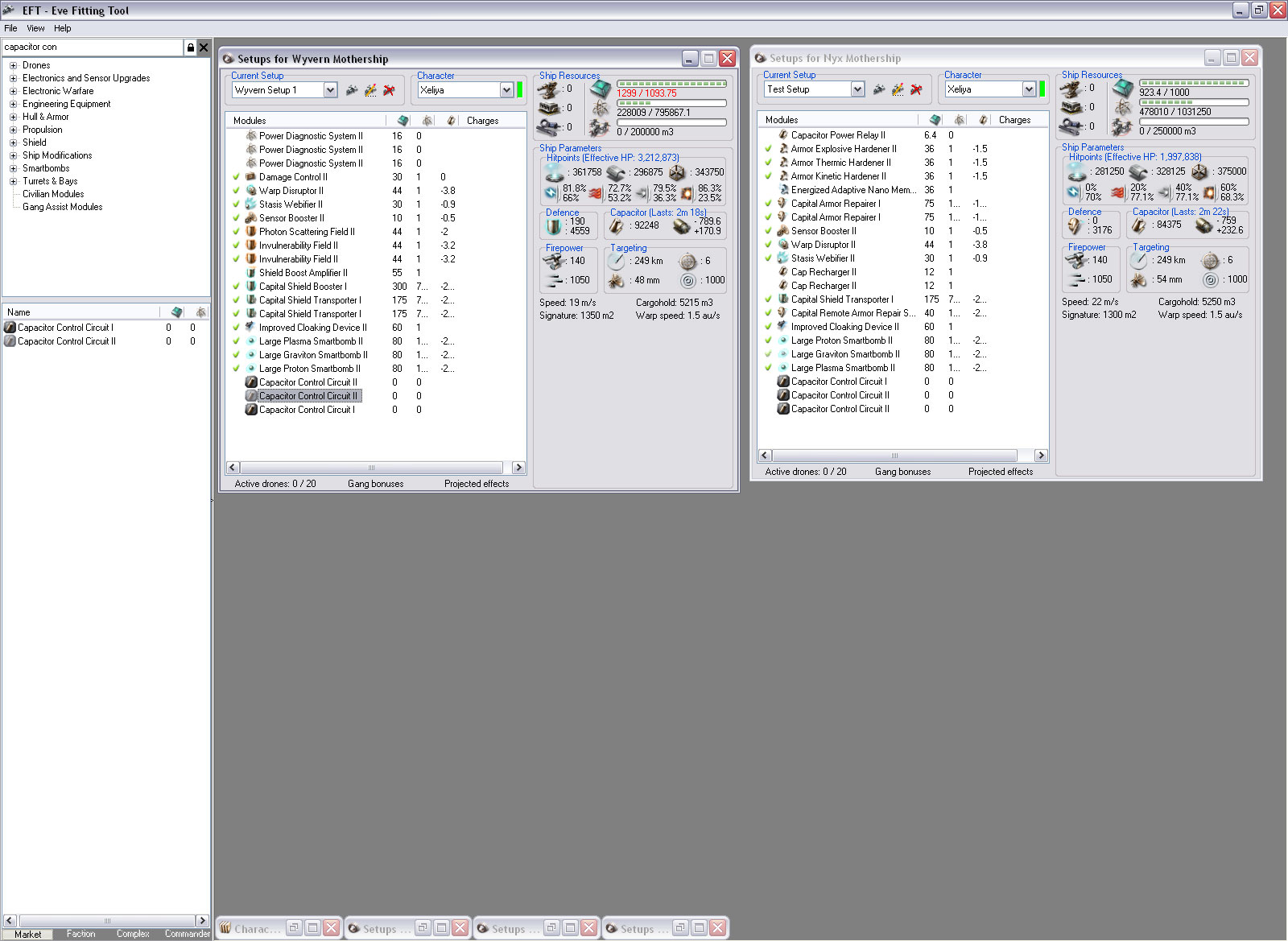Click the CPU resource icon in Wyvern Ship Resources
The height and width of the screenshot is (941, 1288).
point(601,89)
